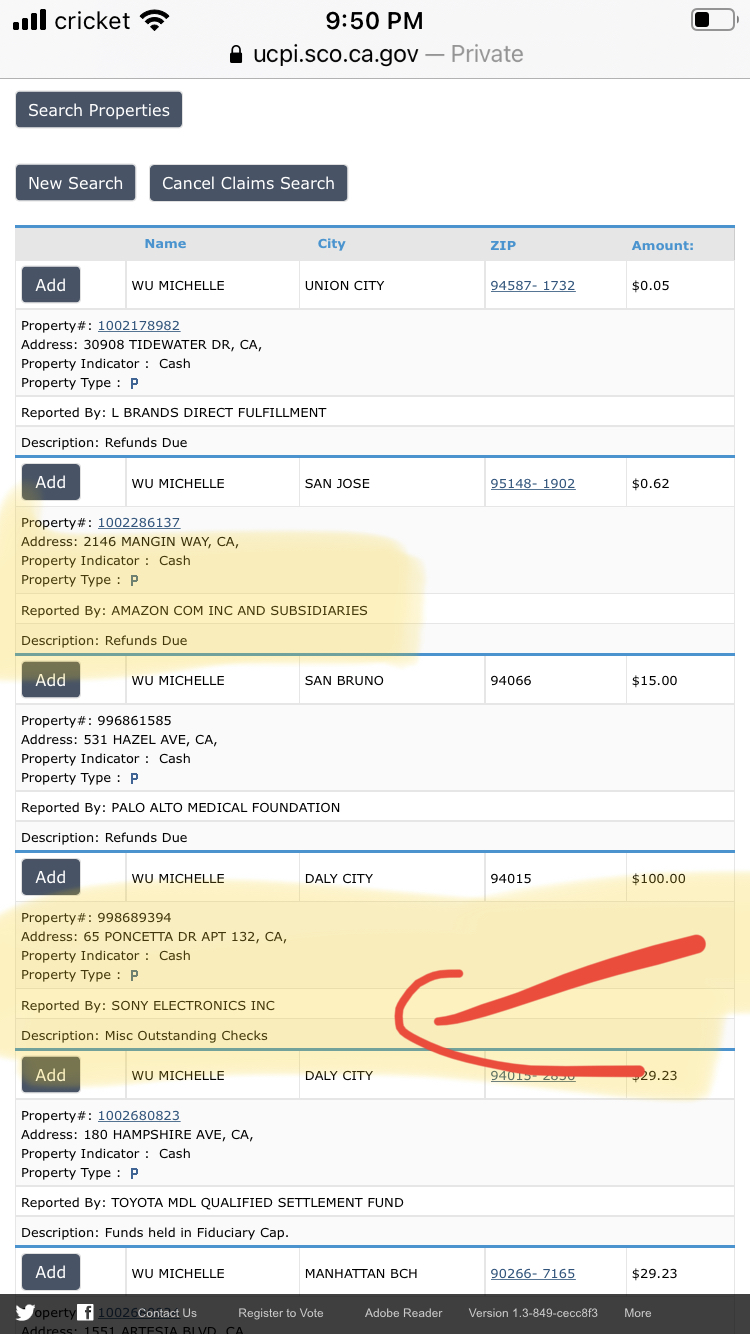Select Version 1.3-849-cecc8f3 footer text
This screenshot has height=1334, width=750.
[533, 1313]
